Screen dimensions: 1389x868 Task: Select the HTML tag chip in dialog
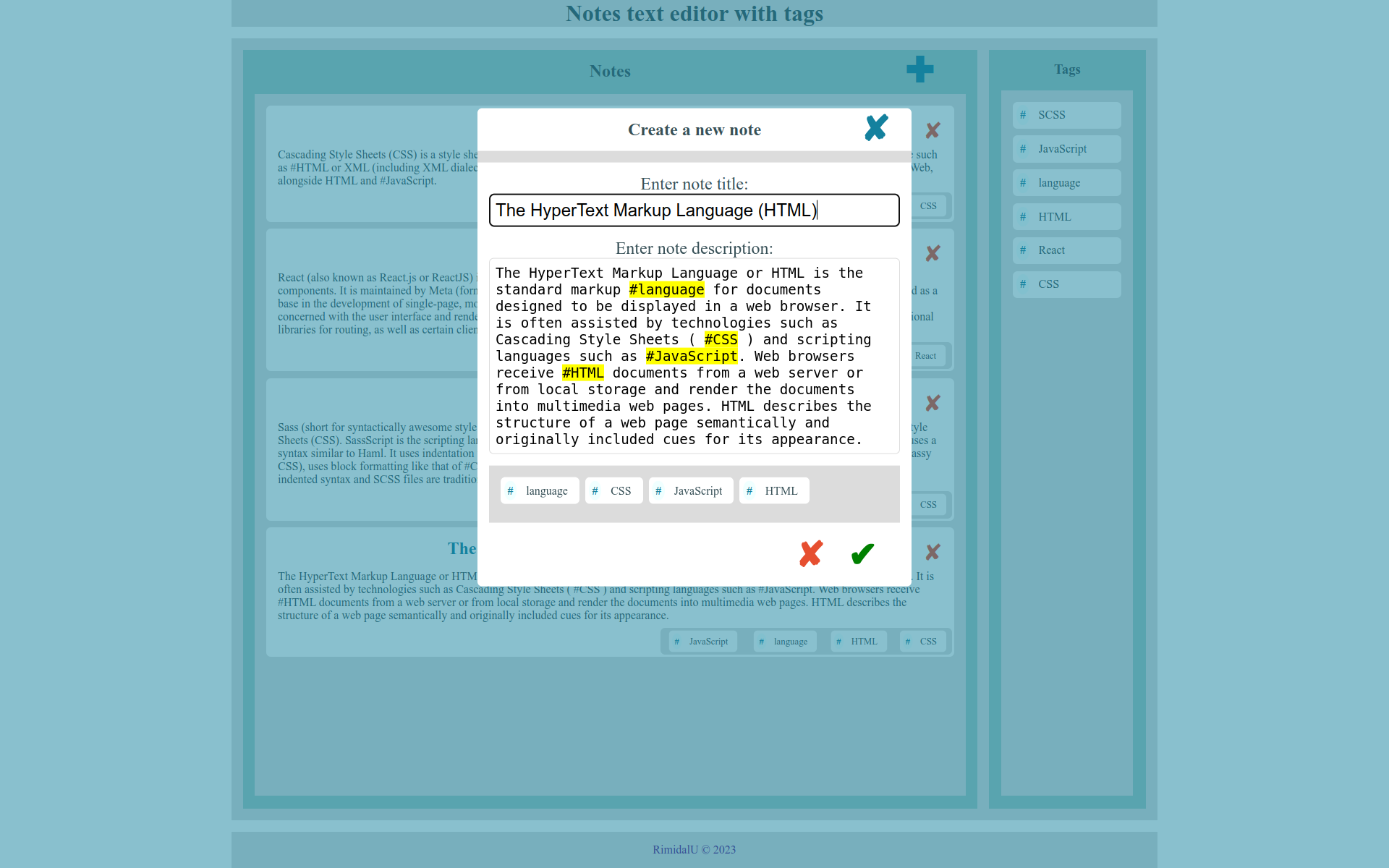pos(774,490)
